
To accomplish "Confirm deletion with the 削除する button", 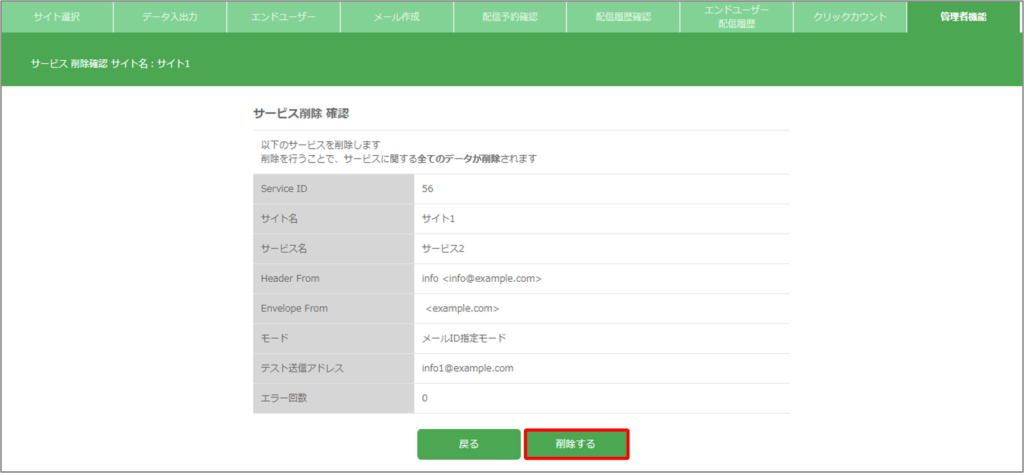I will [576, 444].
